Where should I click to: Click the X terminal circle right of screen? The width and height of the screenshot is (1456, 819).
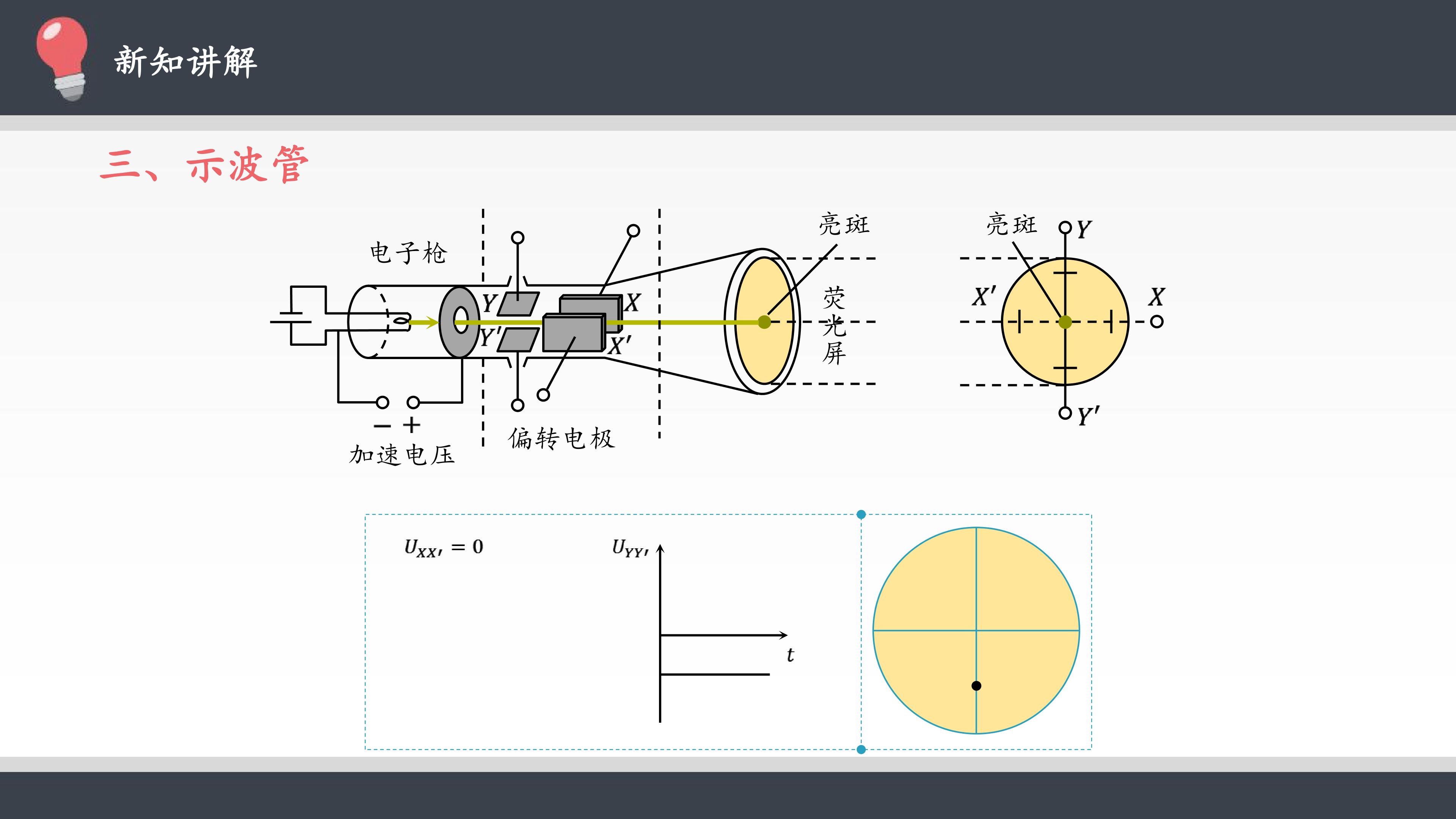tap(1156, 322)
